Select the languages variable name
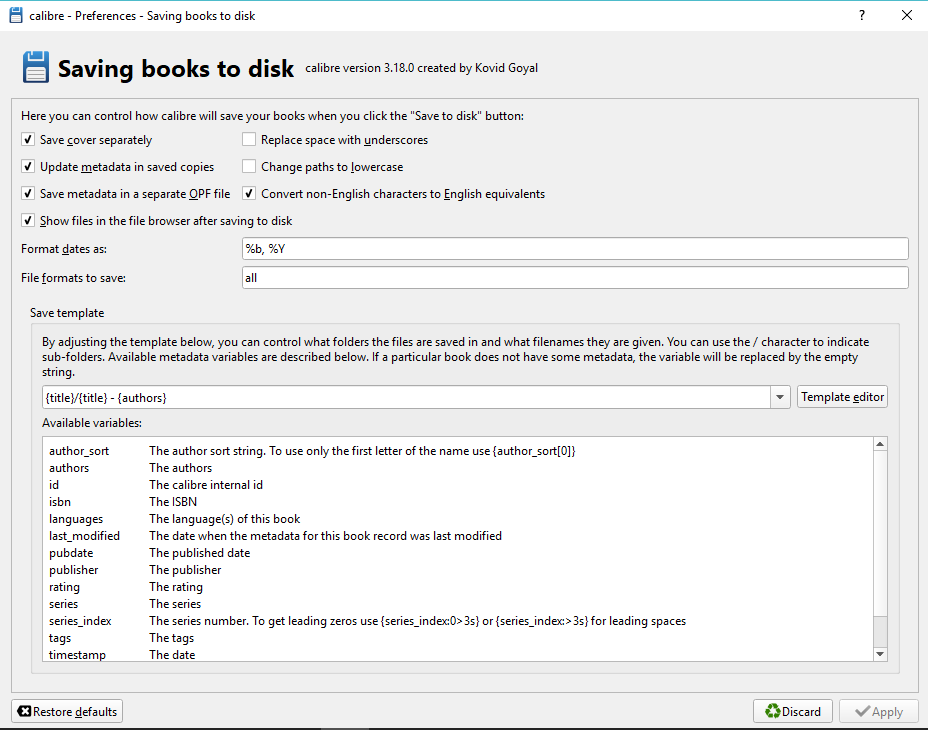 coord(76,519)
